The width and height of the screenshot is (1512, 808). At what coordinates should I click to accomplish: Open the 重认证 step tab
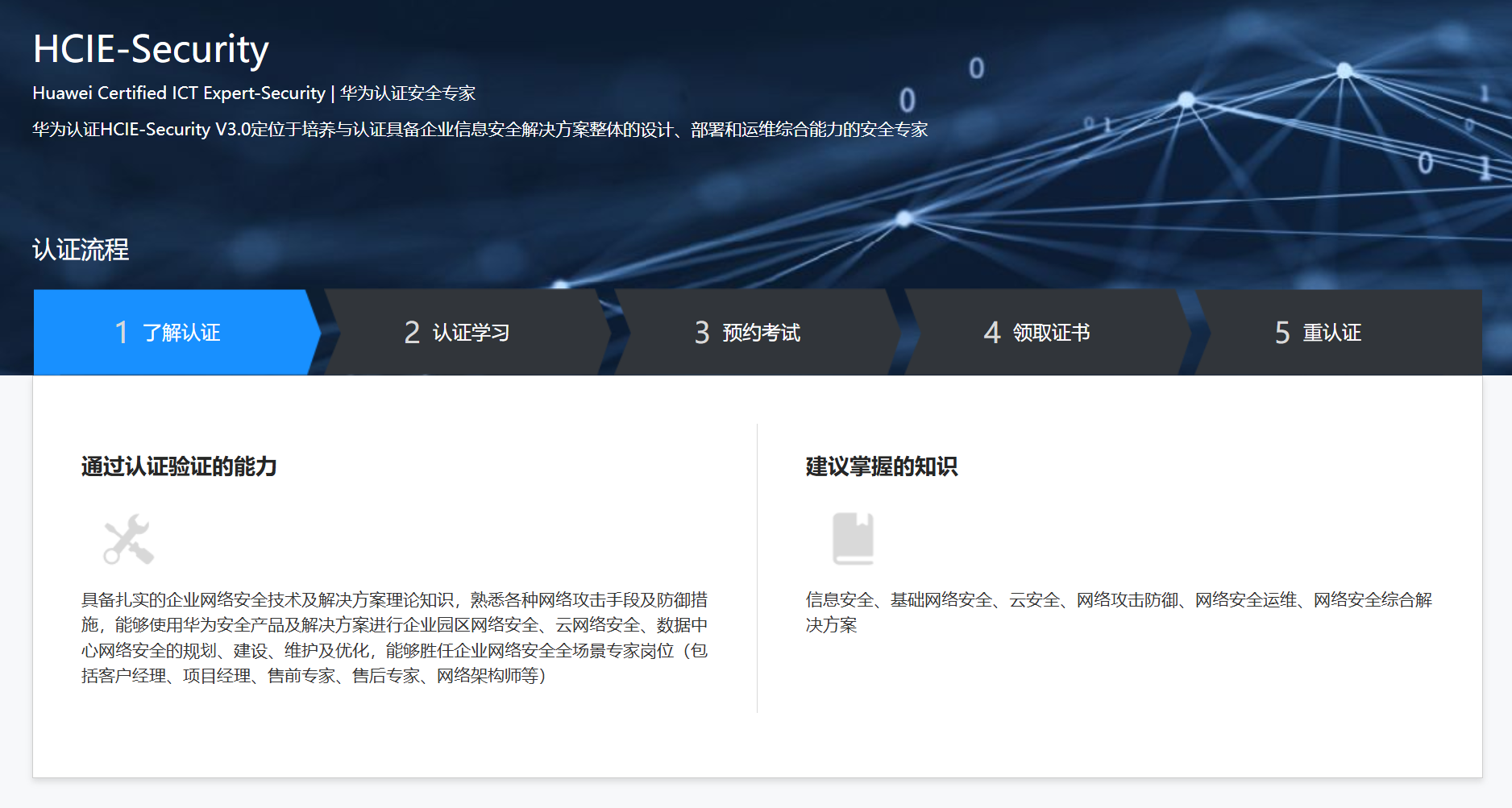click(1338, 332)
